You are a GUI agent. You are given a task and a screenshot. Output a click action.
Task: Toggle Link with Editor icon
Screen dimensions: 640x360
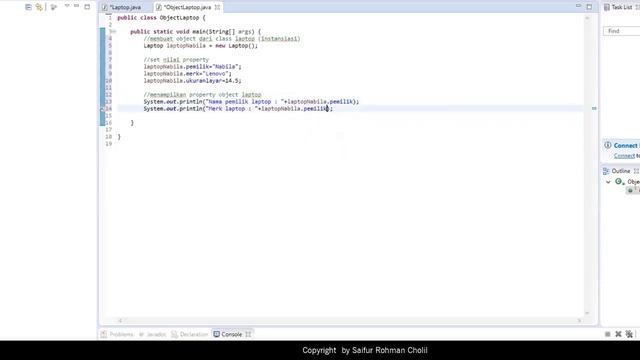(39, 7)
